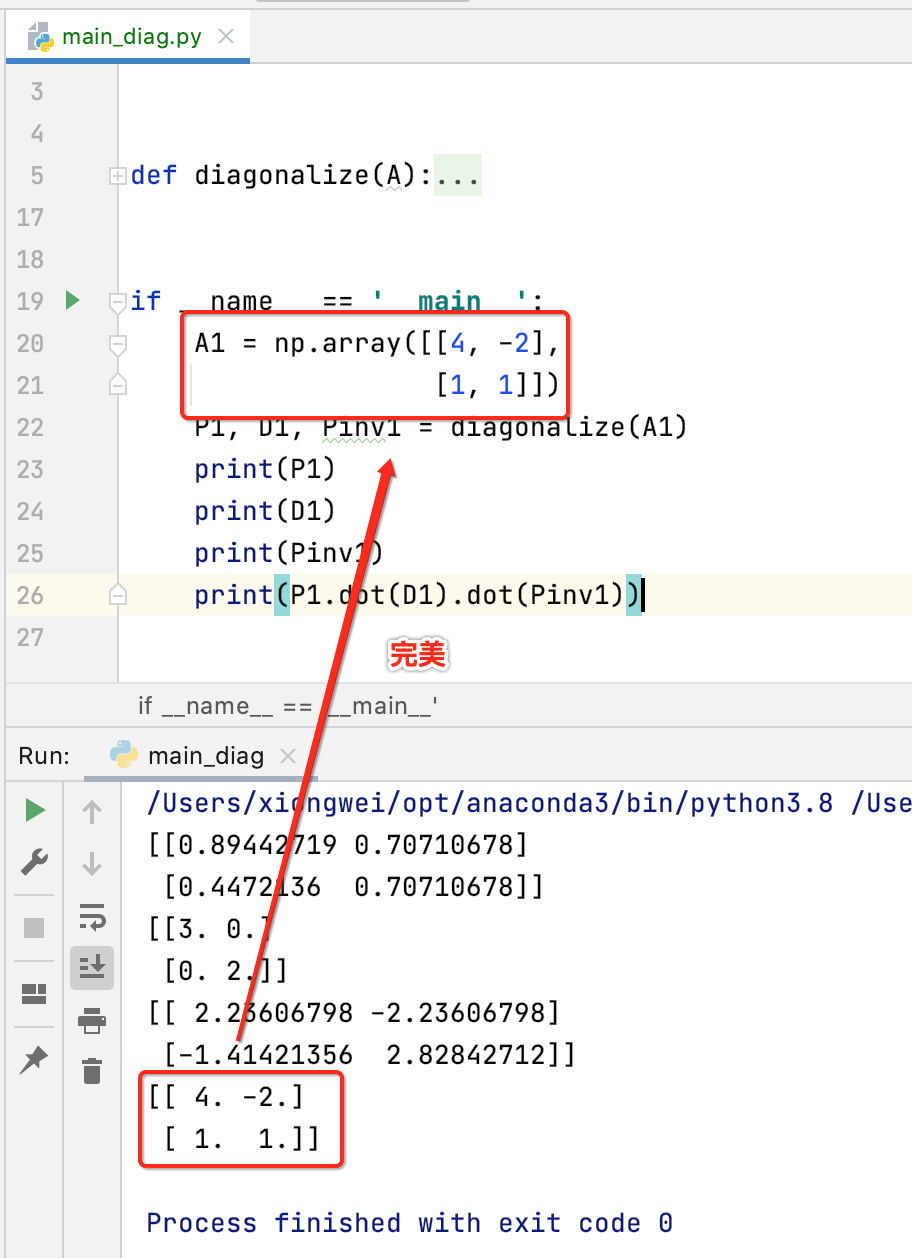Screen dimensions: 912x1258
Task: Collapse the if __name__ block at line 19
Action: click(x=118, y=301)
